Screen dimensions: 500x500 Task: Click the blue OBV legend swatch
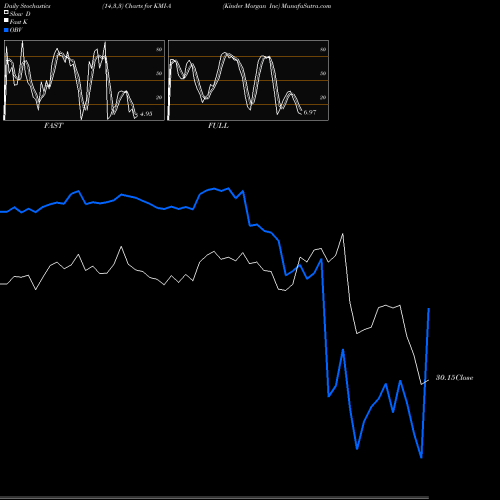pos(6,30)
